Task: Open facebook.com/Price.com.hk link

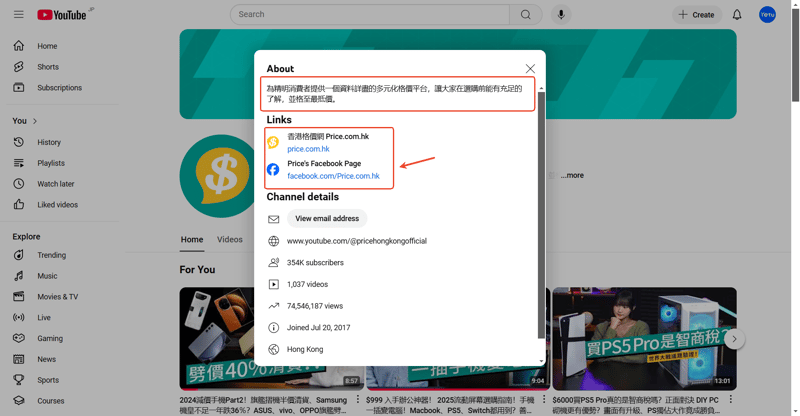Action: [x=333, y=176]
